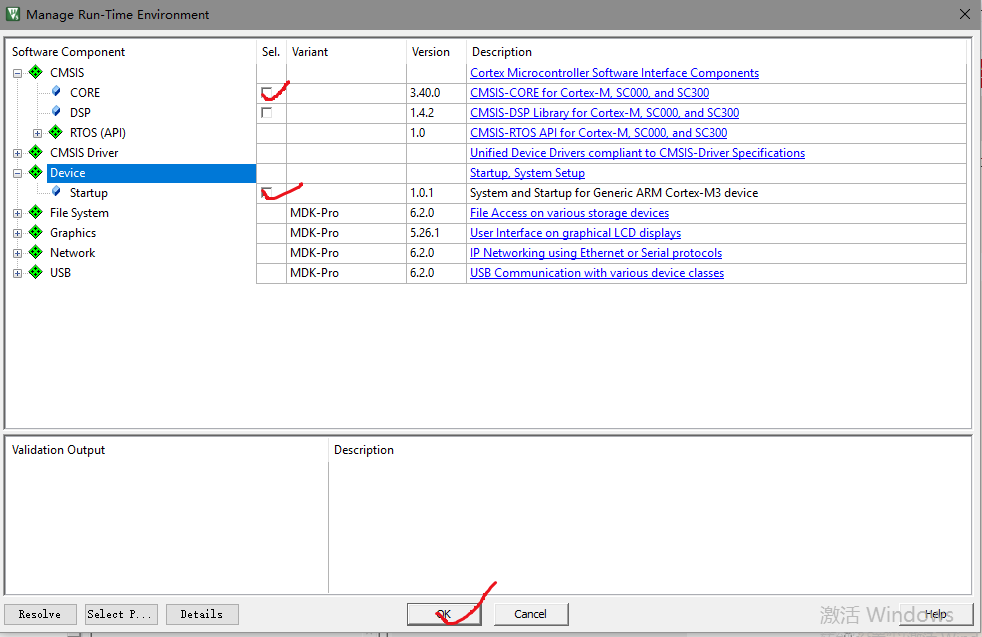982x637 pixels.
Task: Expand the RTOS (API) tree node
Action: (38, 133)
